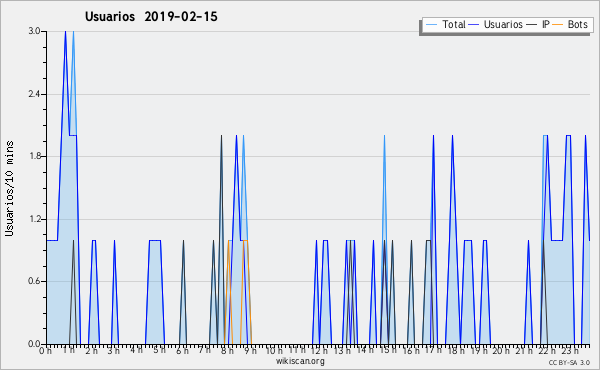Click the wikiscan.org label

coord(300,361)
